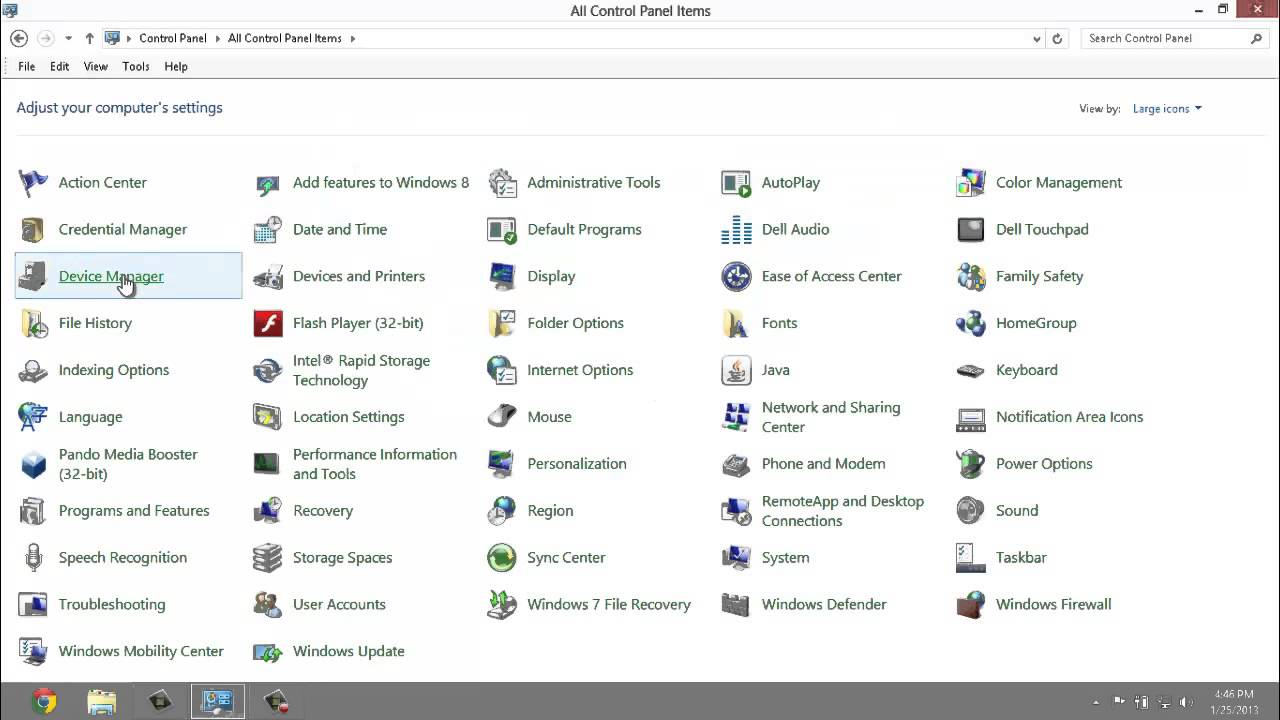Click the Internet Options icon
Screen dimensions: 1280x720
tap(502, 370)
